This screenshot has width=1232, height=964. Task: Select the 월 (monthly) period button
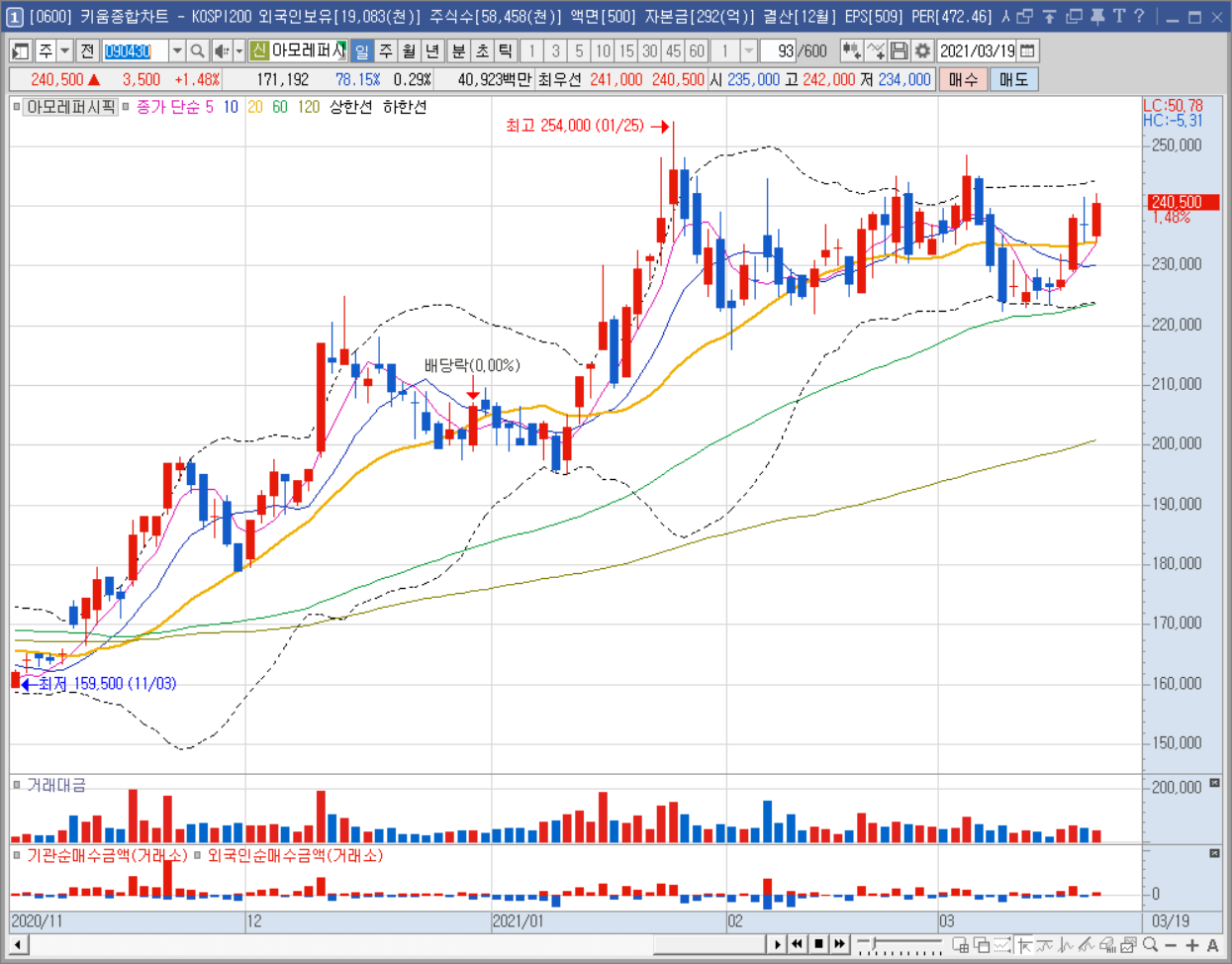pyautogui.click(x=409, y=50)
